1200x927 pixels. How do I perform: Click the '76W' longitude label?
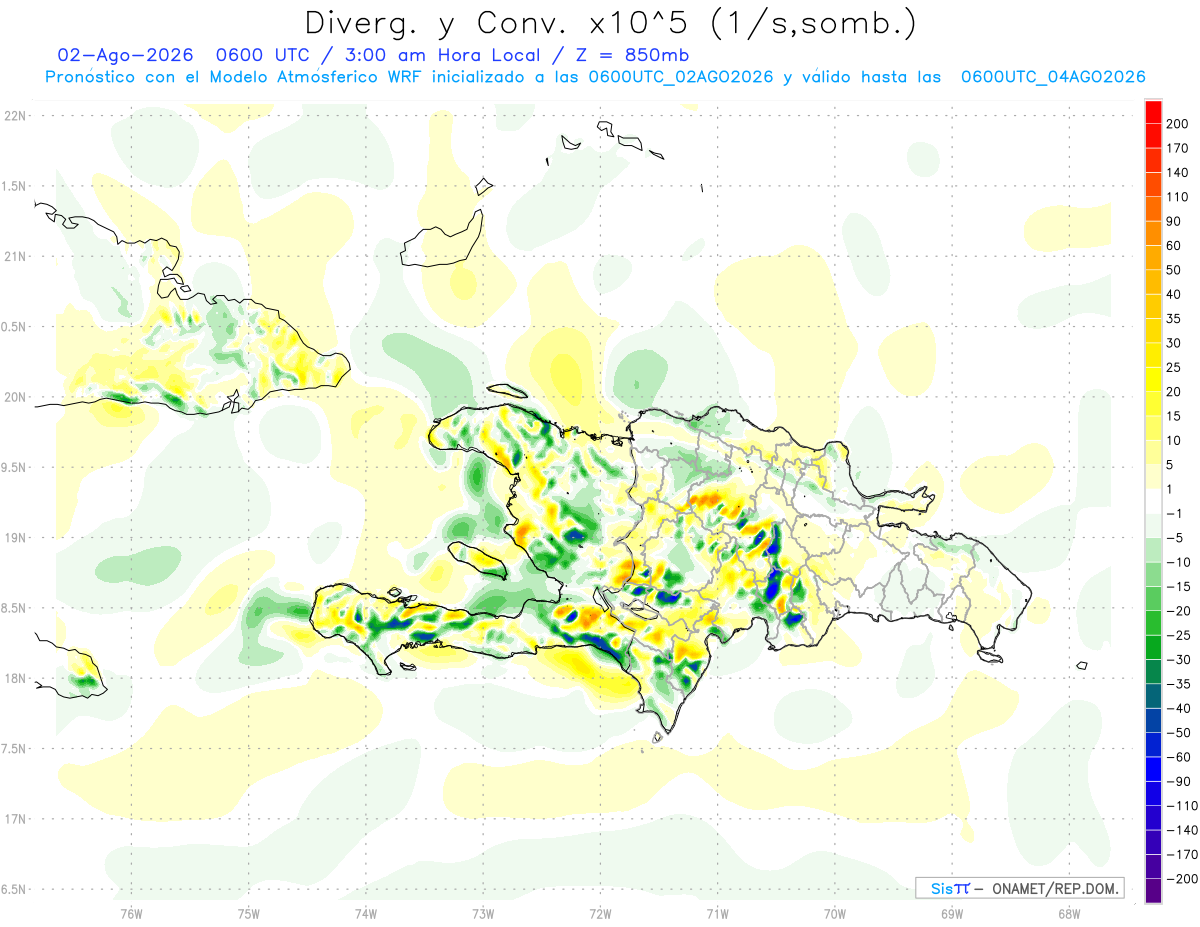point(131,914)
